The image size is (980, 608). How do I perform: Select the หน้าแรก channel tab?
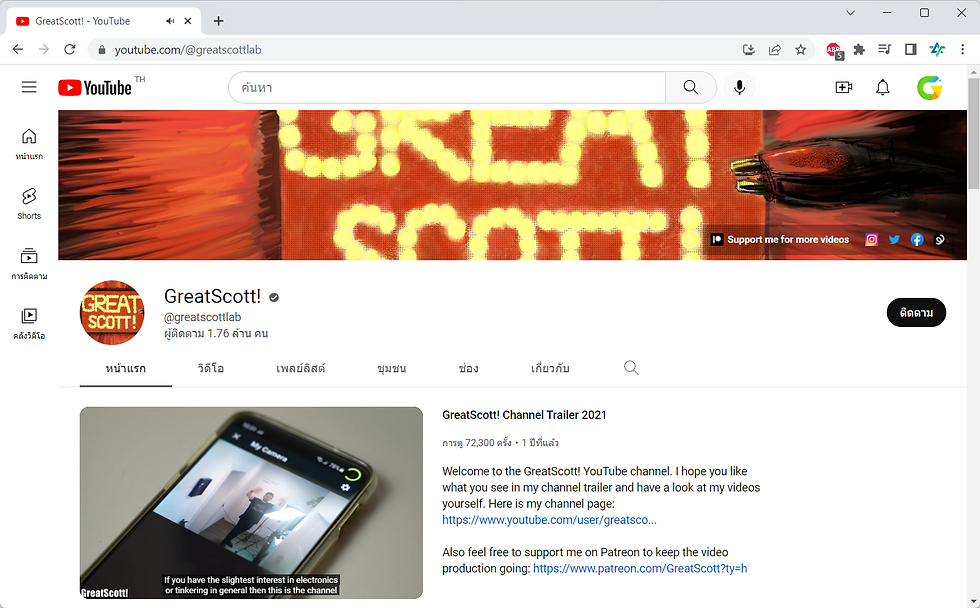coord(126,368)
